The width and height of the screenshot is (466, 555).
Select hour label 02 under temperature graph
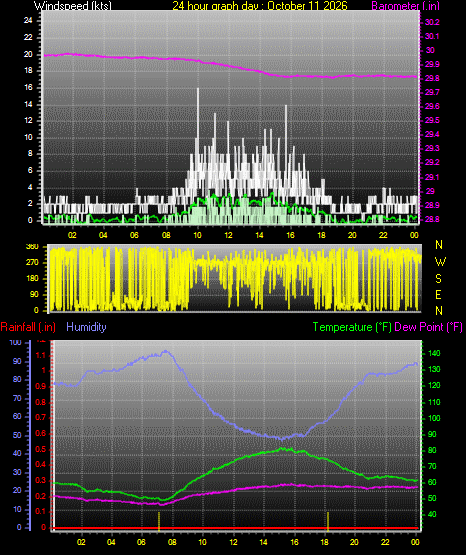click(81, 542)
